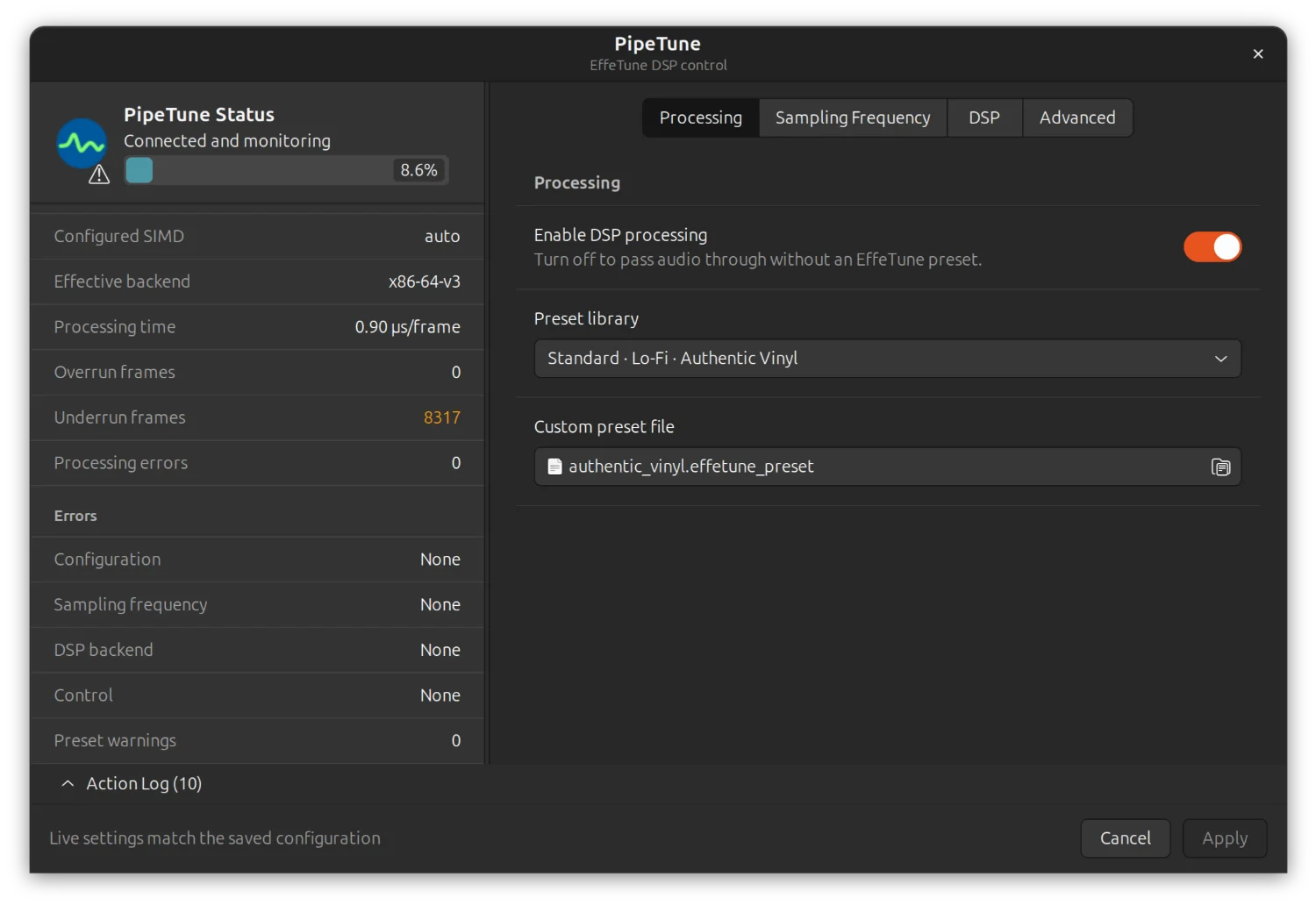Open the Preset library dropdown
Screen dimensions: 1316x905
click(x=887, y=359)
